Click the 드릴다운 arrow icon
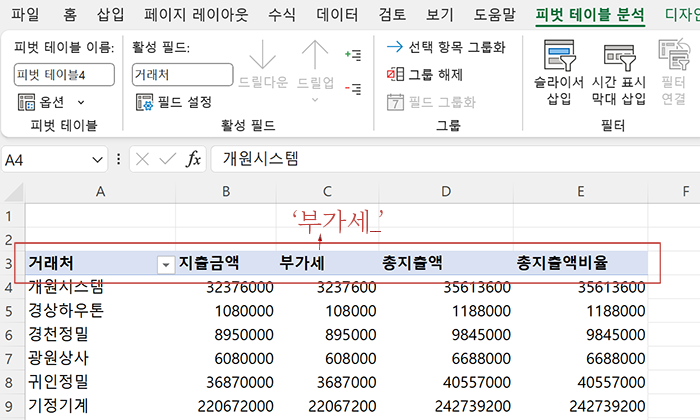Viewport: 700px width, 420px height. (x=262, y=54)
